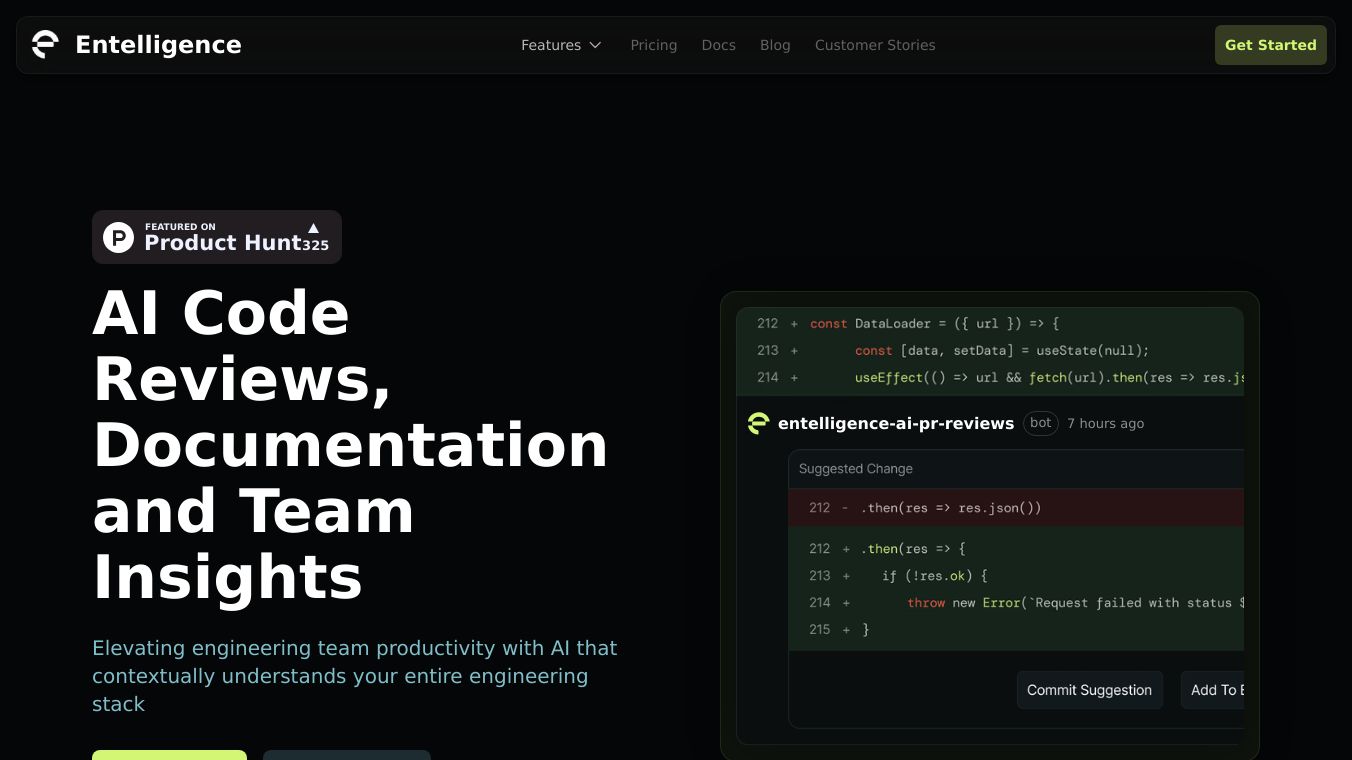Go to the Pricing page

tap(653, 45)
